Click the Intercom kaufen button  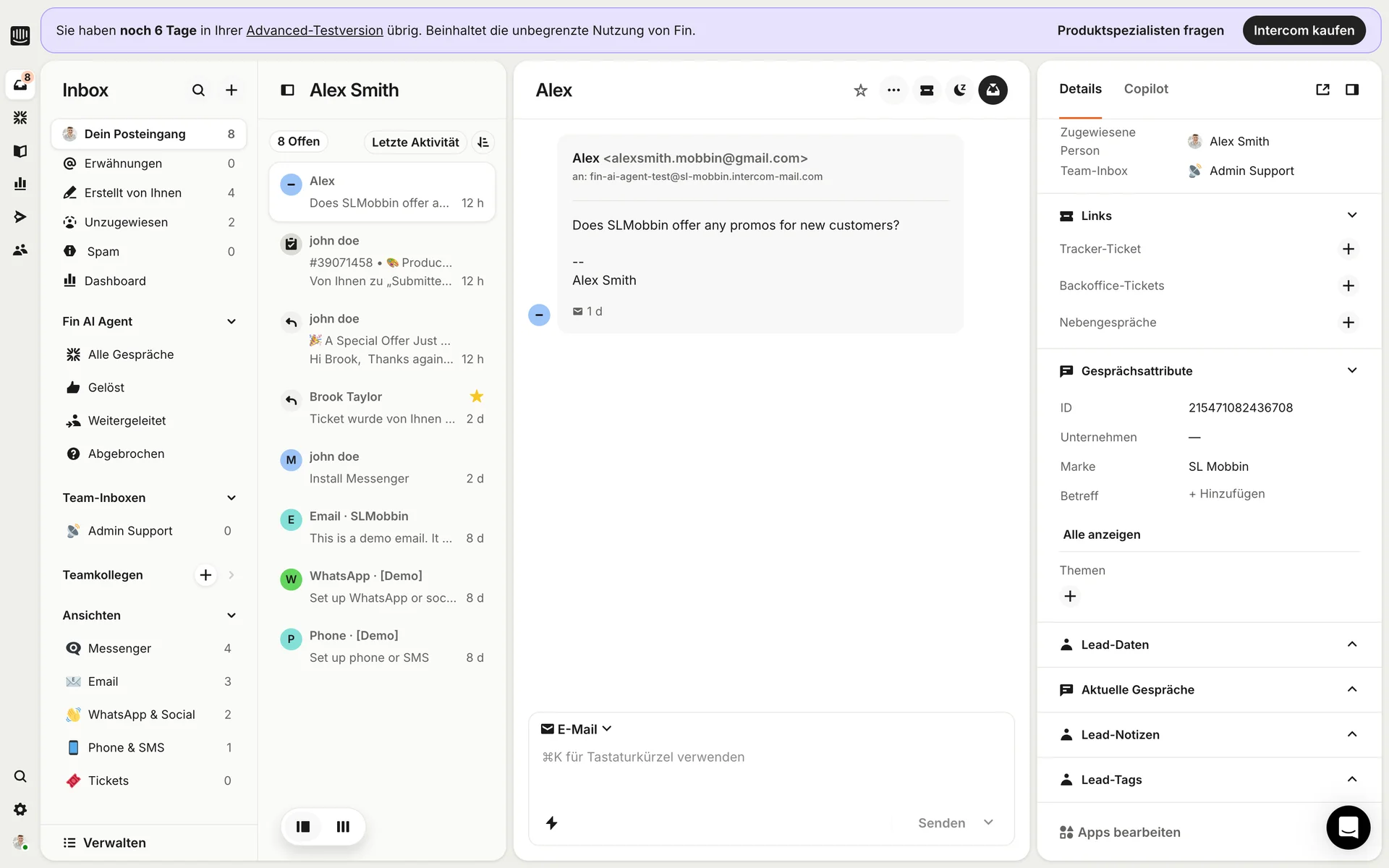pyautogui.click(x=1303, y=30)
